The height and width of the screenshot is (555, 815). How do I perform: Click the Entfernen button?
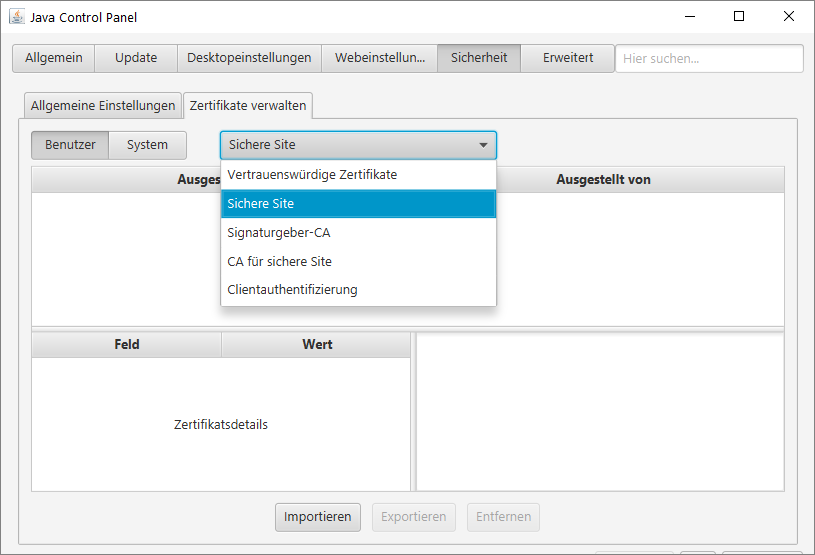[x=503, y=517]
